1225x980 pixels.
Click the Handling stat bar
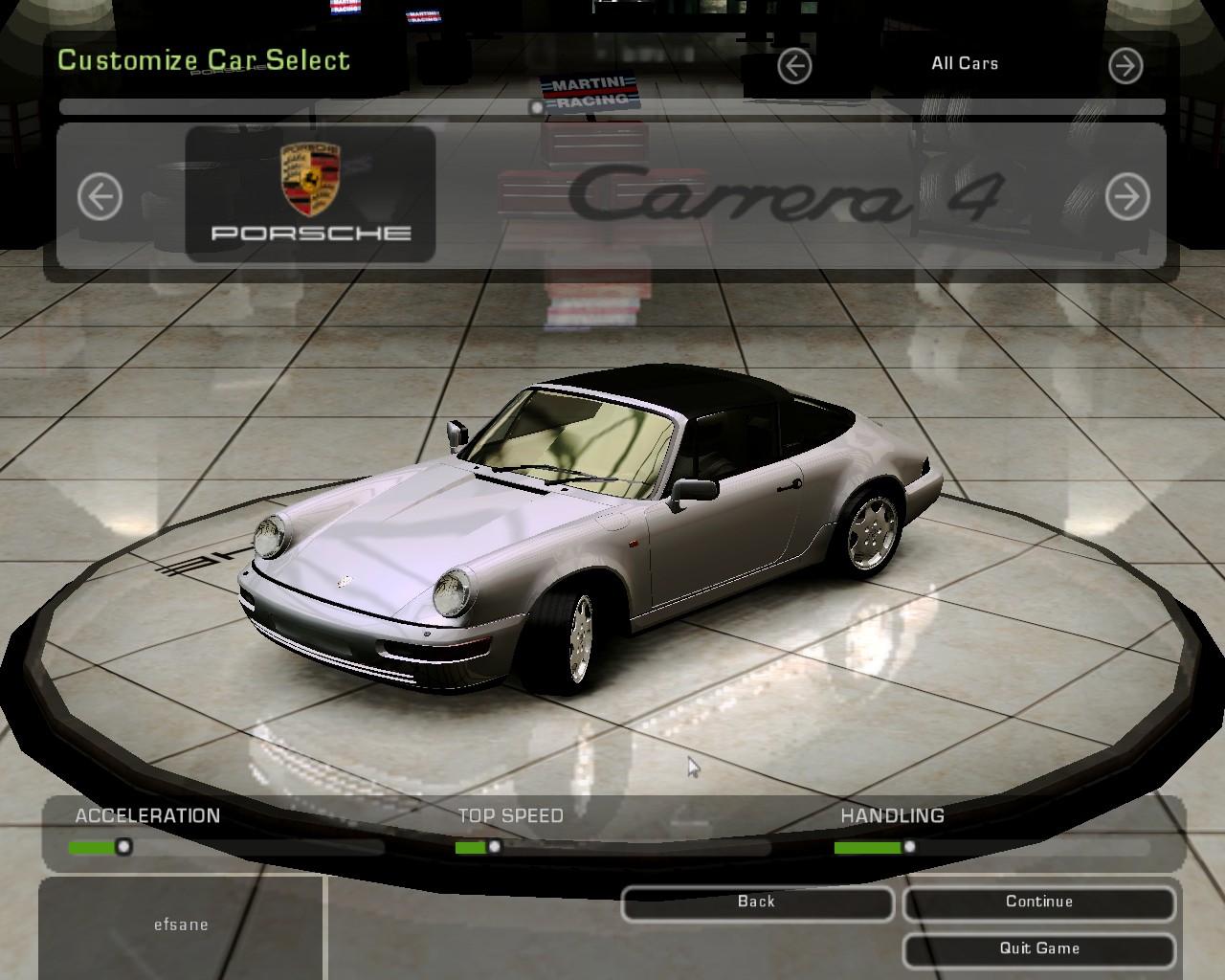991,847
